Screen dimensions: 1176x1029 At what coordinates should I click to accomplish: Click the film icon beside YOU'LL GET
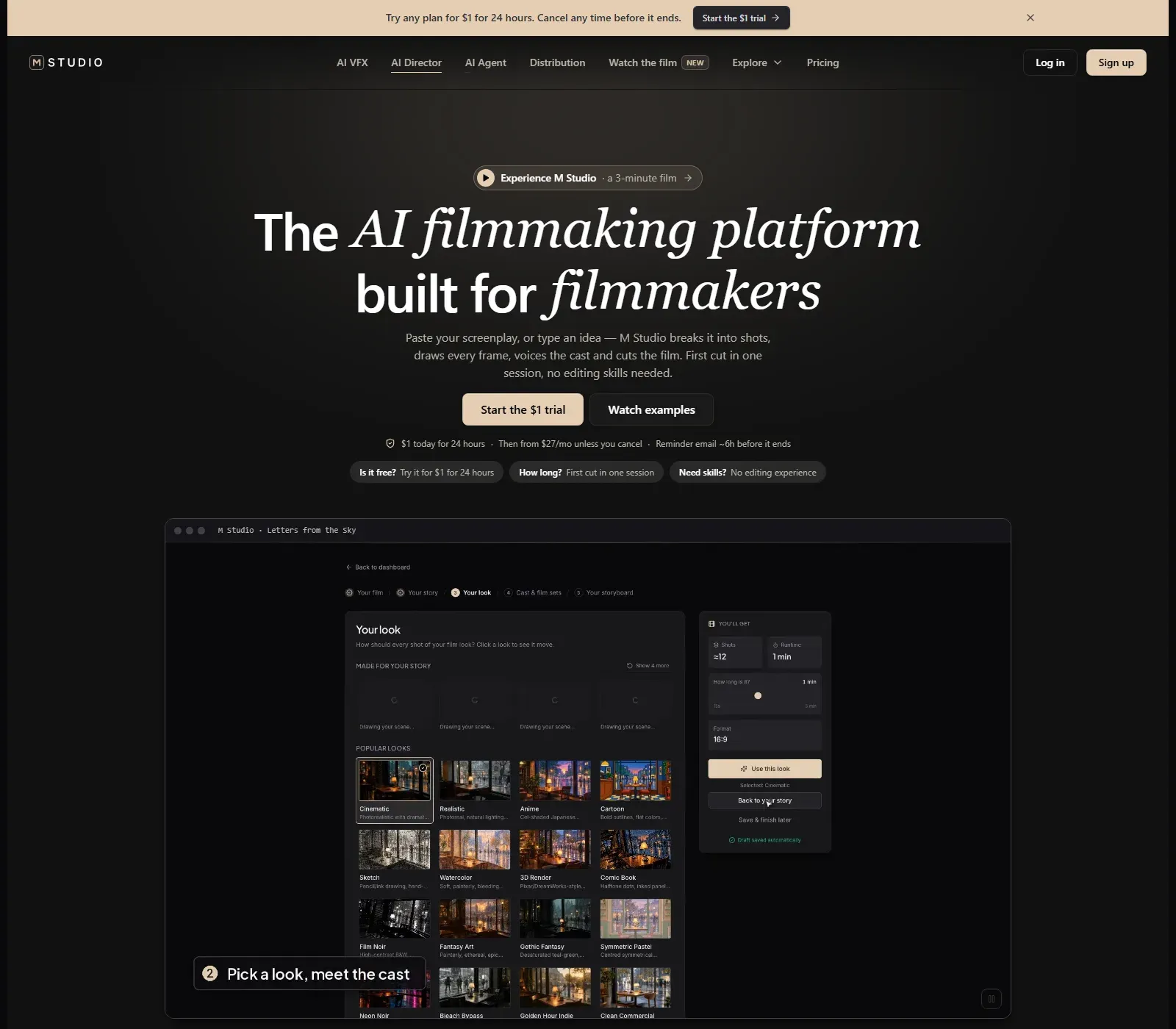(711, 624)
